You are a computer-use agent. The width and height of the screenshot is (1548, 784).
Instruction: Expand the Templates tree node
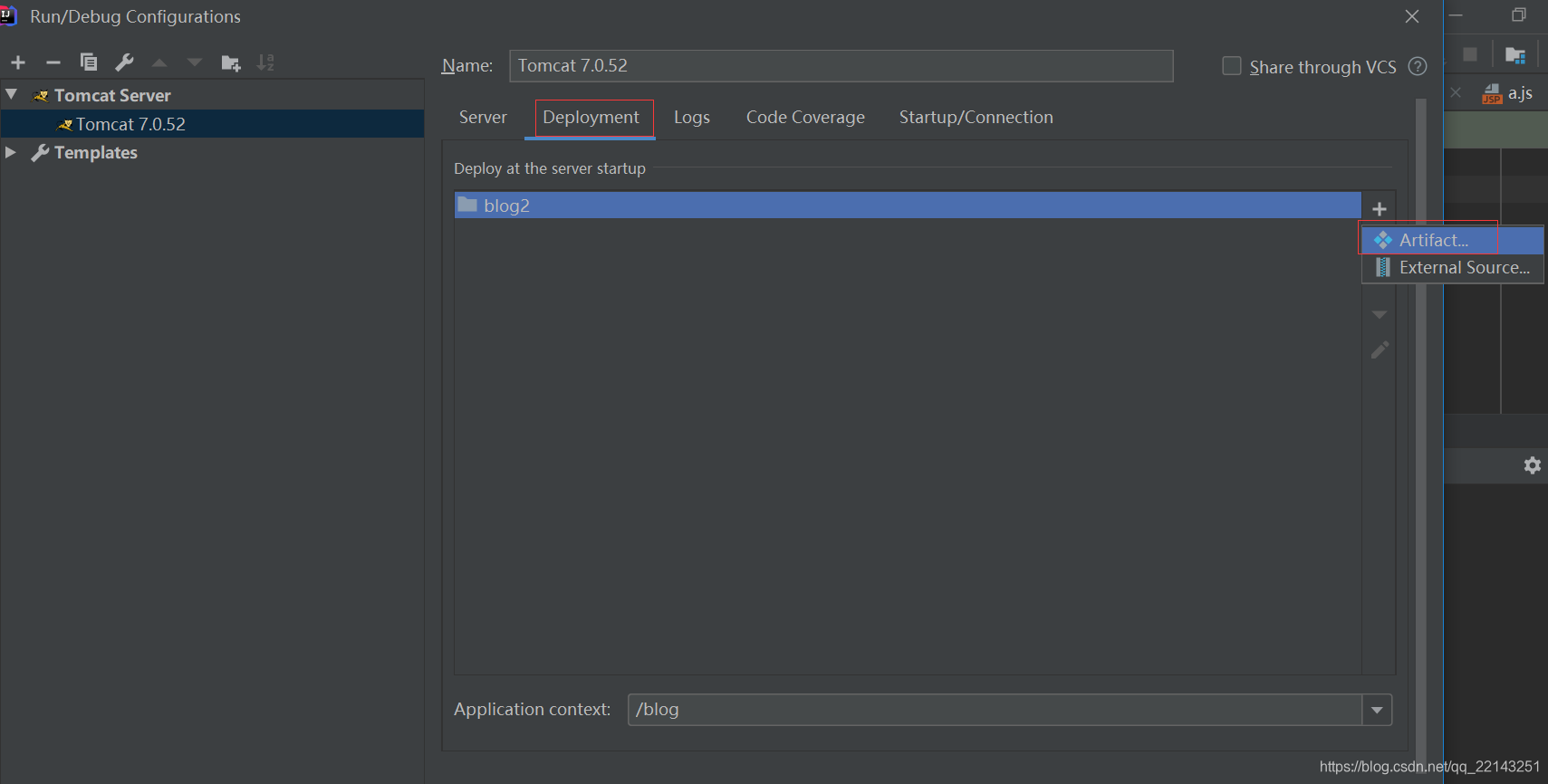(x=11, y=152)
